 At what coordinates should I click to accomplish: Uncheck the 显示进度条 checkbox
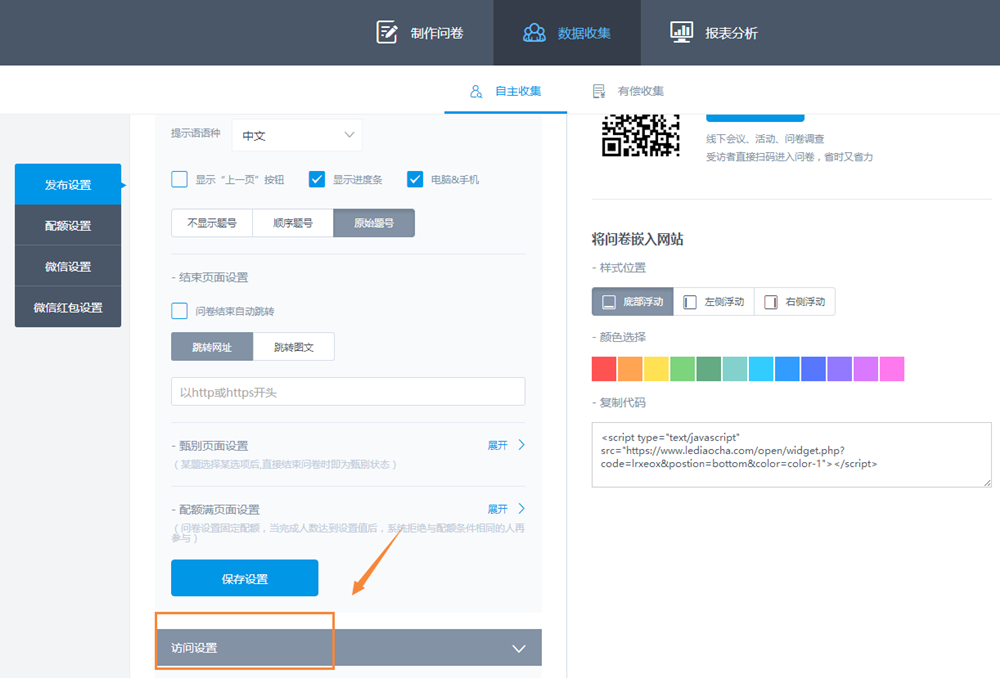317,179
